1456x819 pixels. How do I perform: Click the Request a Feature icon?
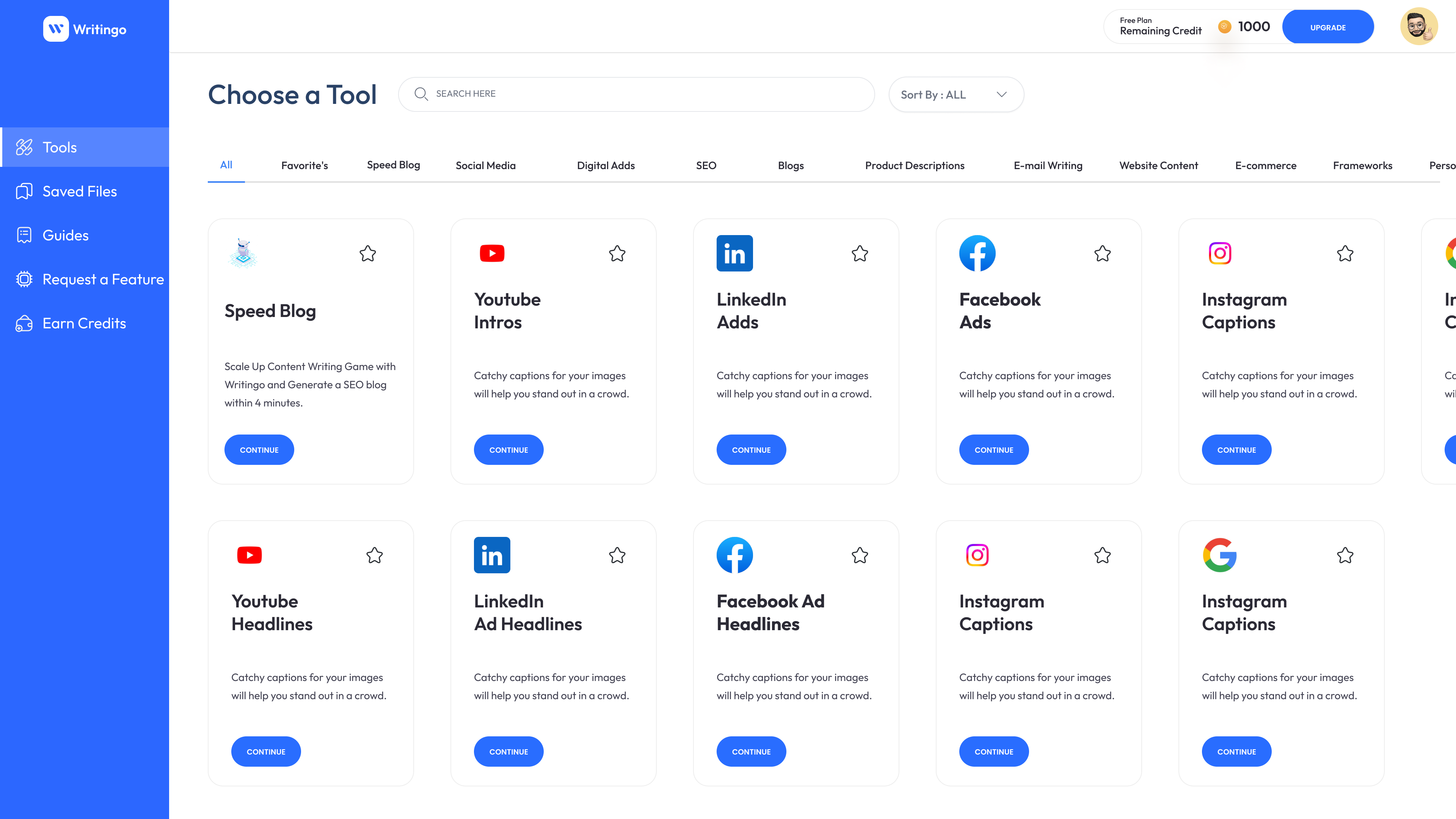click(24, 279)
